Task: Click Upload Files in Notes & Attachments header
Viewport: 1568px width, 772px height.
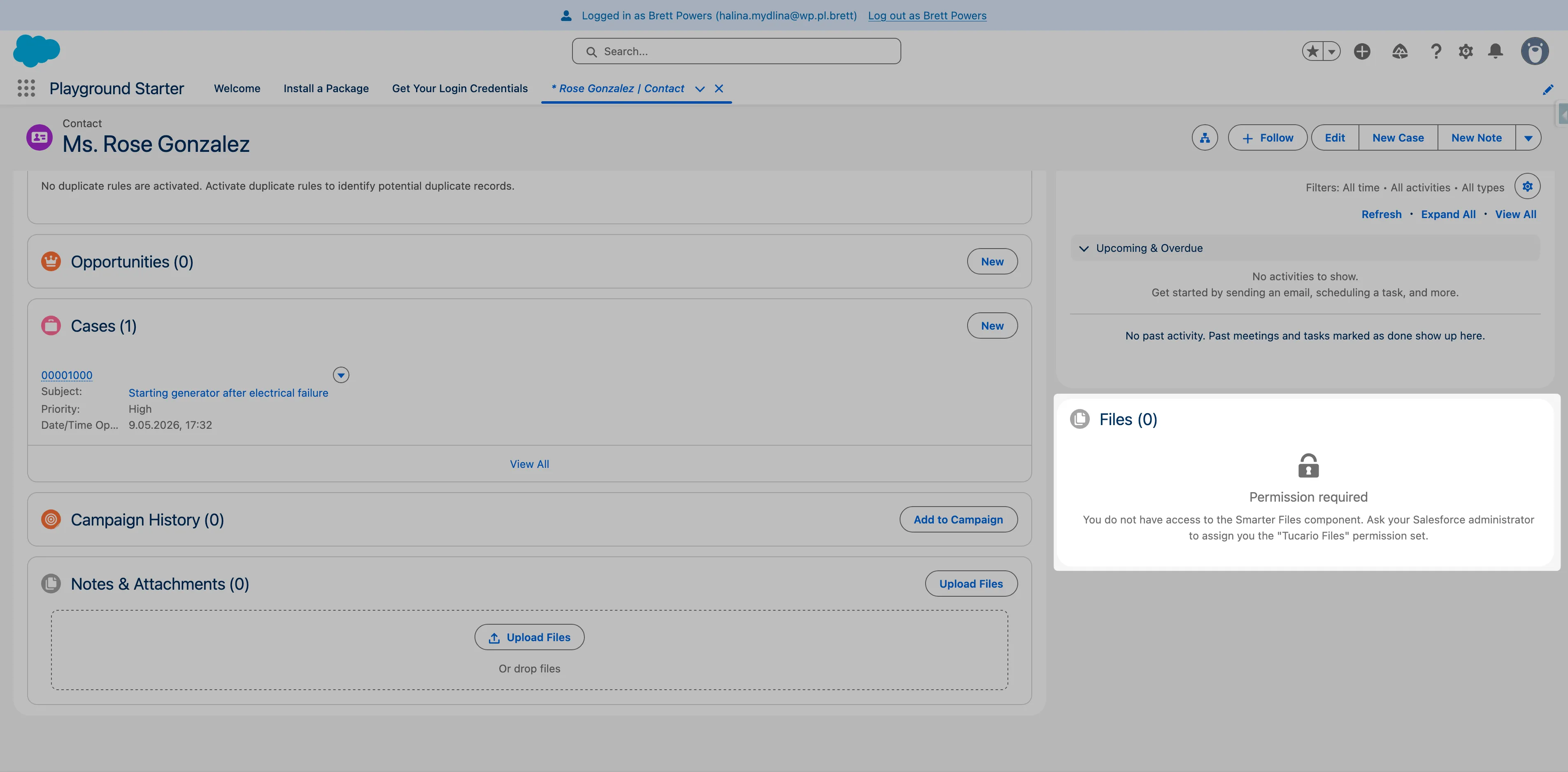Action: pyautogui.click(x=971, y=583)
